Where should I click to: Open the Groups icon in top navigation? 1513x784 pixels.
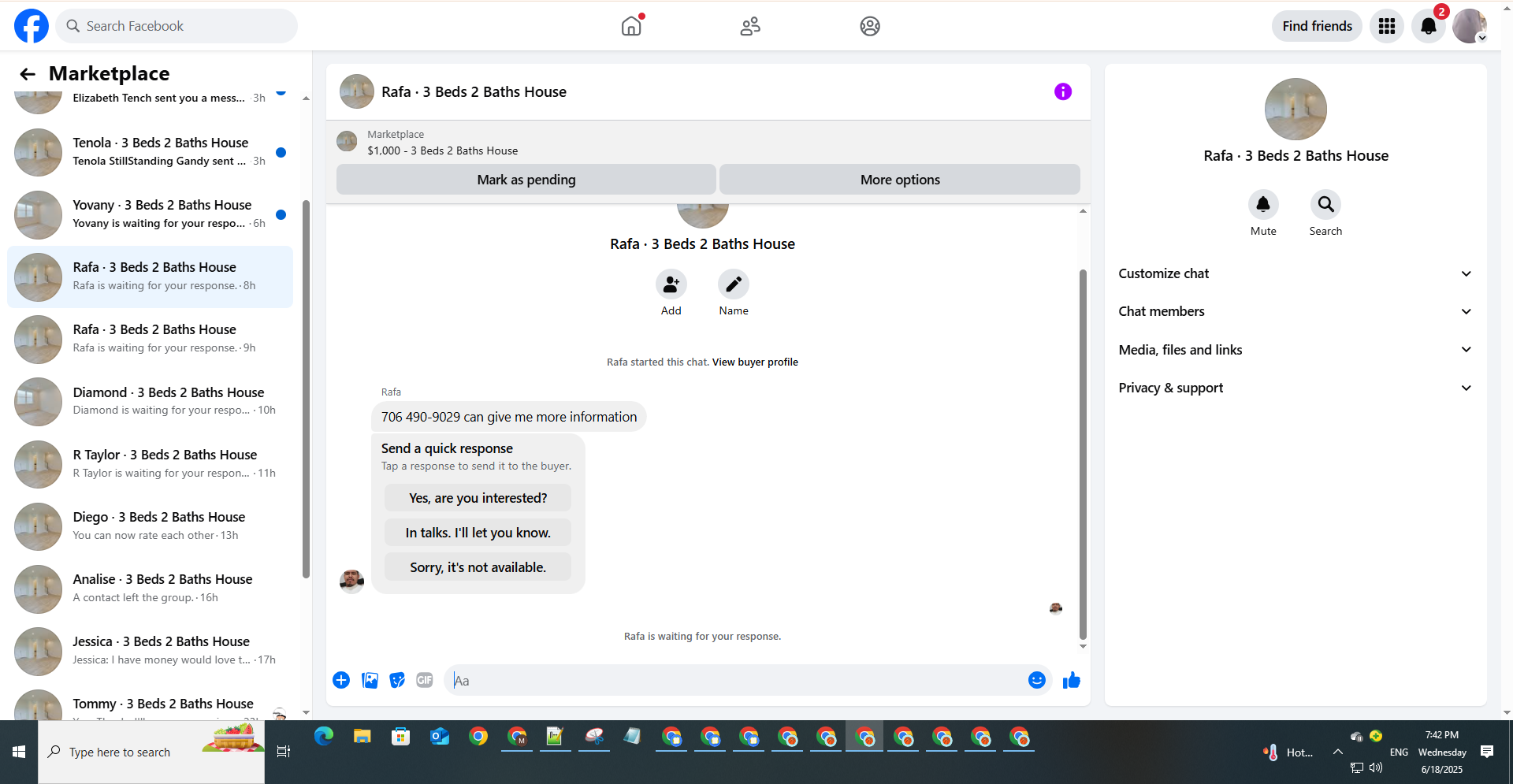click(x=870, y=26)
